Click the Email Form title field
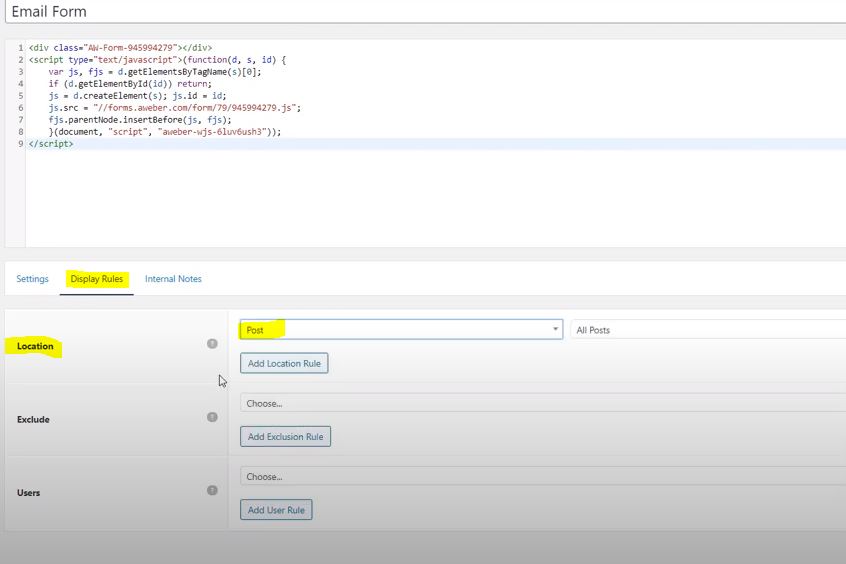Screen dimensions: 846x564 pyautogui.click(x=426, y=11)
